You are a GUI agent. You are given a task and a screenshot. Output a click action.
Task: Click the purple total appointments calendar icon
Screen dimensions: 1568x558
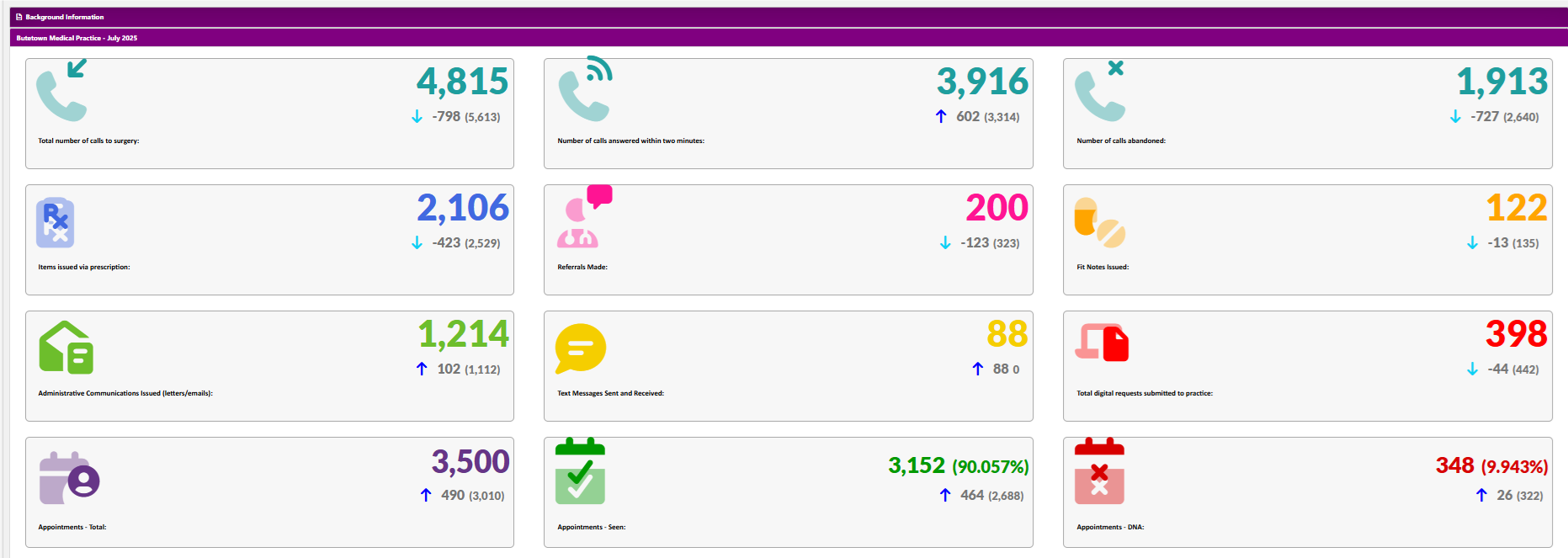(x=69, y=478)
